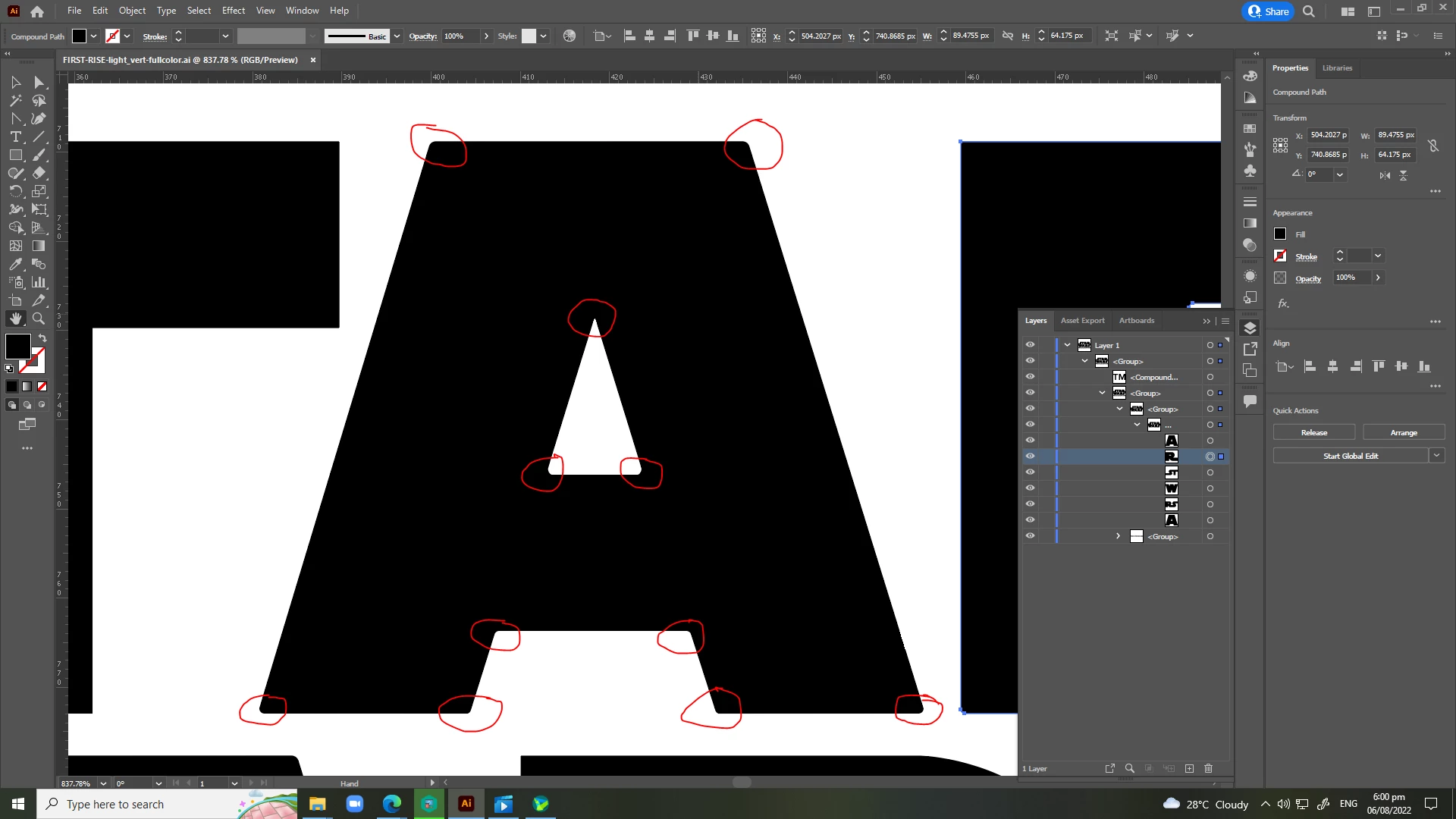Delete selection with Layers trash icon
1456x819 pixels.
pyautogui.click(x=1209, y=769)
